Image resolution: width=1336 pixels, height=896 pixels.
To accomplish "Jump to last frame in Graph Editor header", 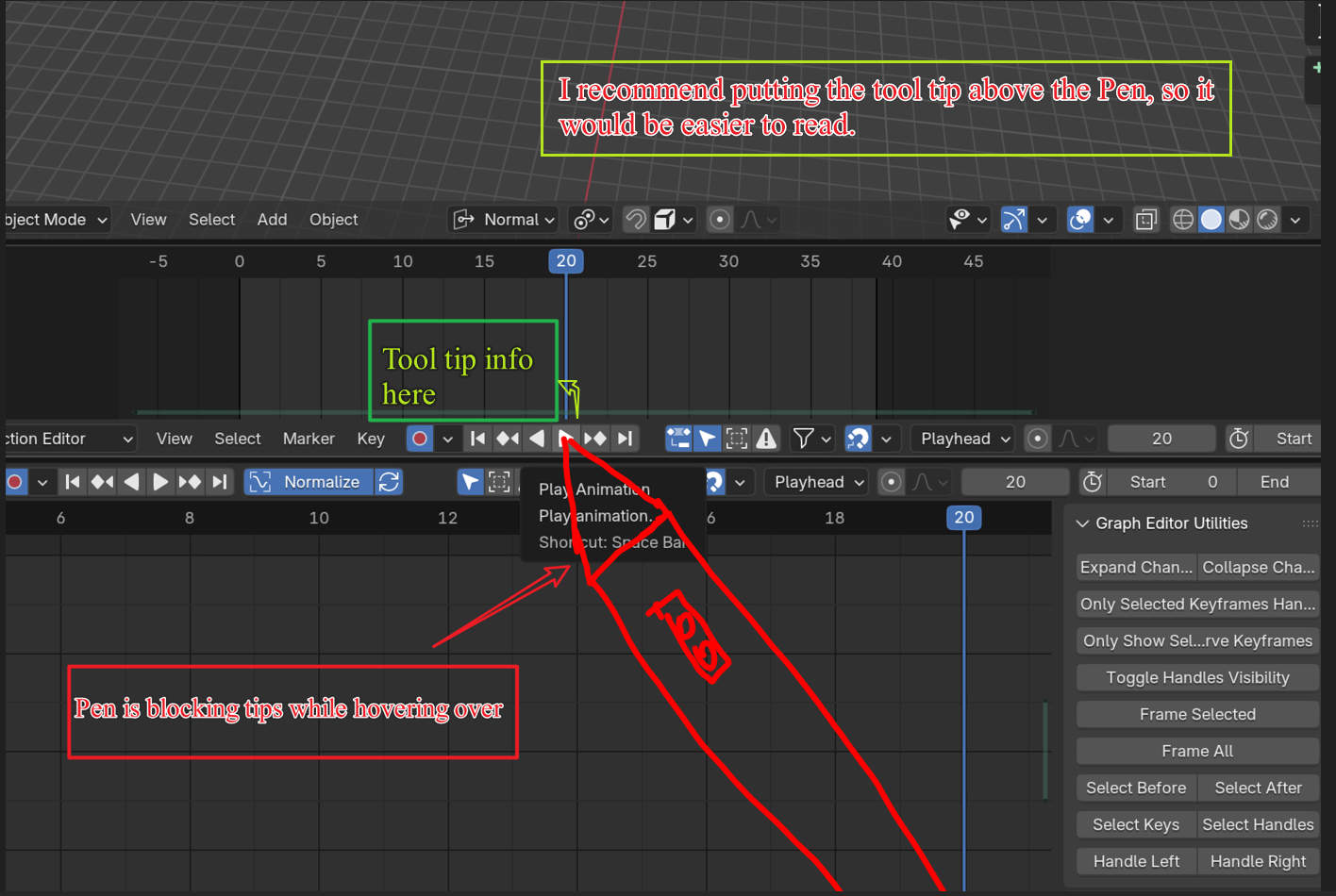I will pos(219,482).
